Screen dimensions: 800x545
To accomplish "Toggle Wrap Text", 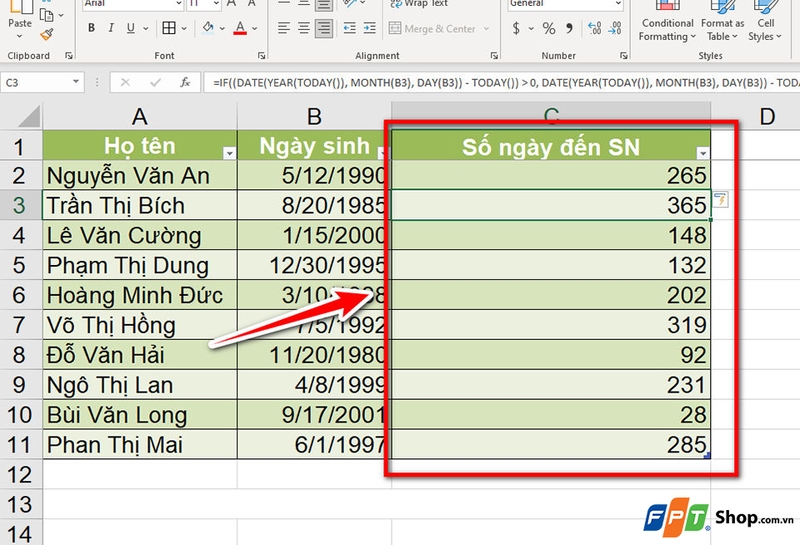I will (419, 4).
